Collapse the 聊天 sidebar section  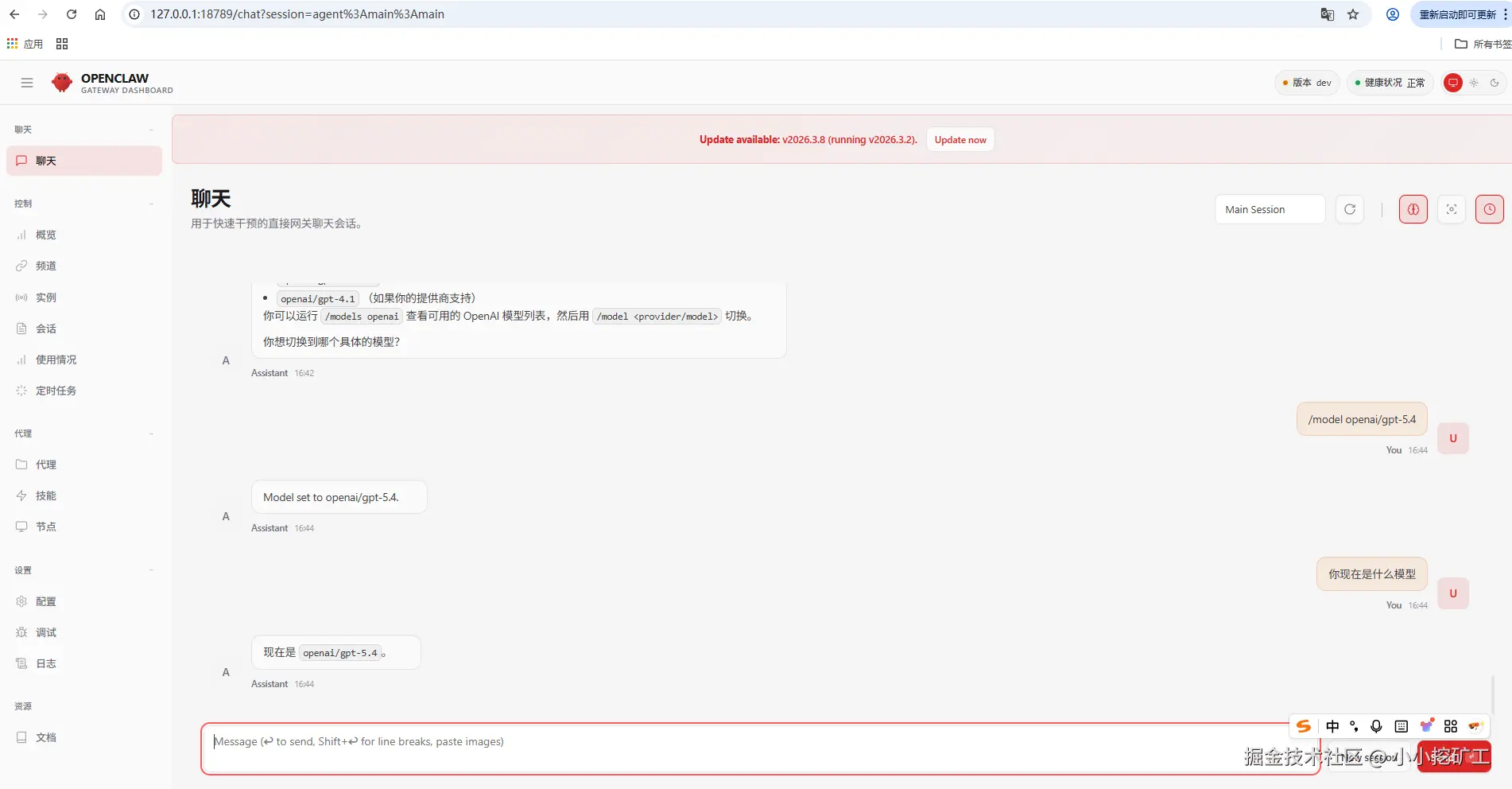click(x=84, y=130)
